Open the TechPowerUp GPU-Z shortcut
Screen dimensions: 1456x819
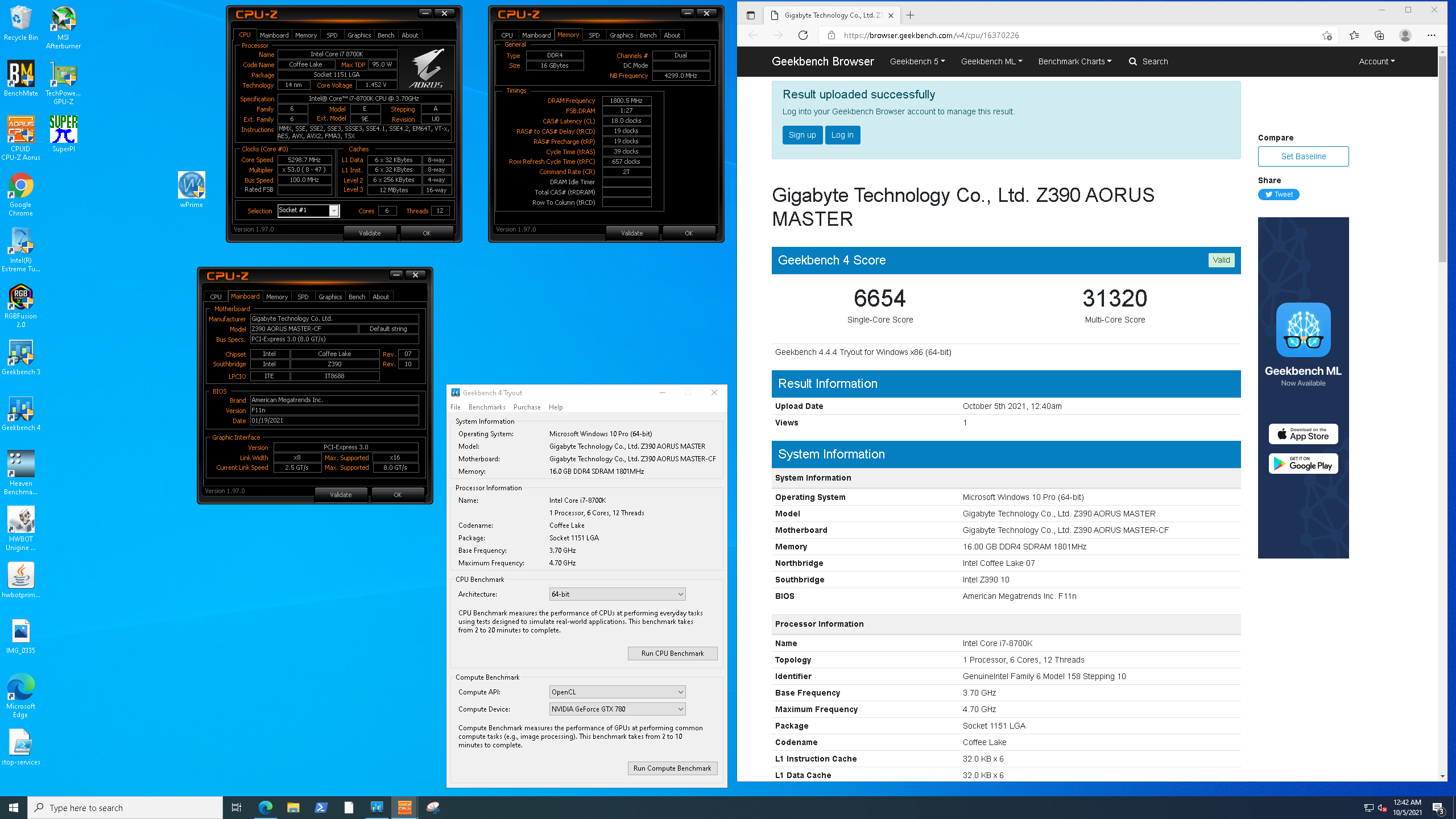tap(63, 83)
